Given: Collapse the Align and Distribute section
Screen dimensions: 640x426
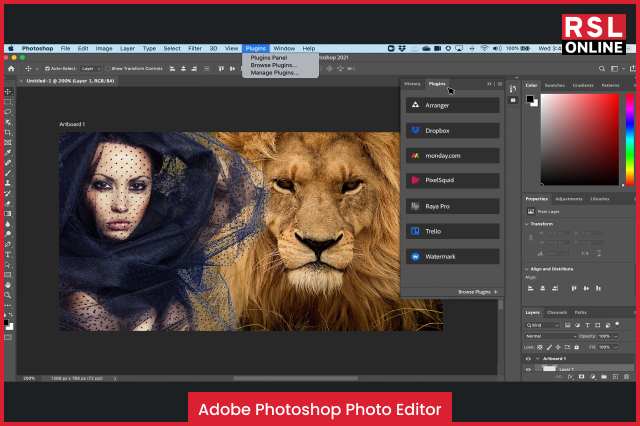Looking at the screenshot, I should 527,269.
